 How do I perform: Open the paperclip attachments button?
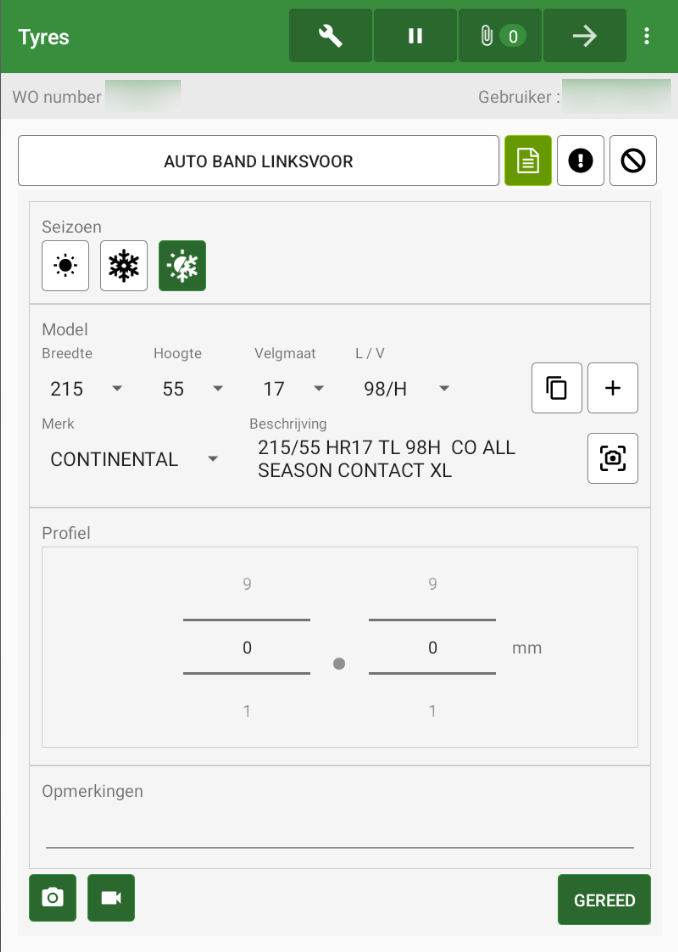tap(500, 36)
